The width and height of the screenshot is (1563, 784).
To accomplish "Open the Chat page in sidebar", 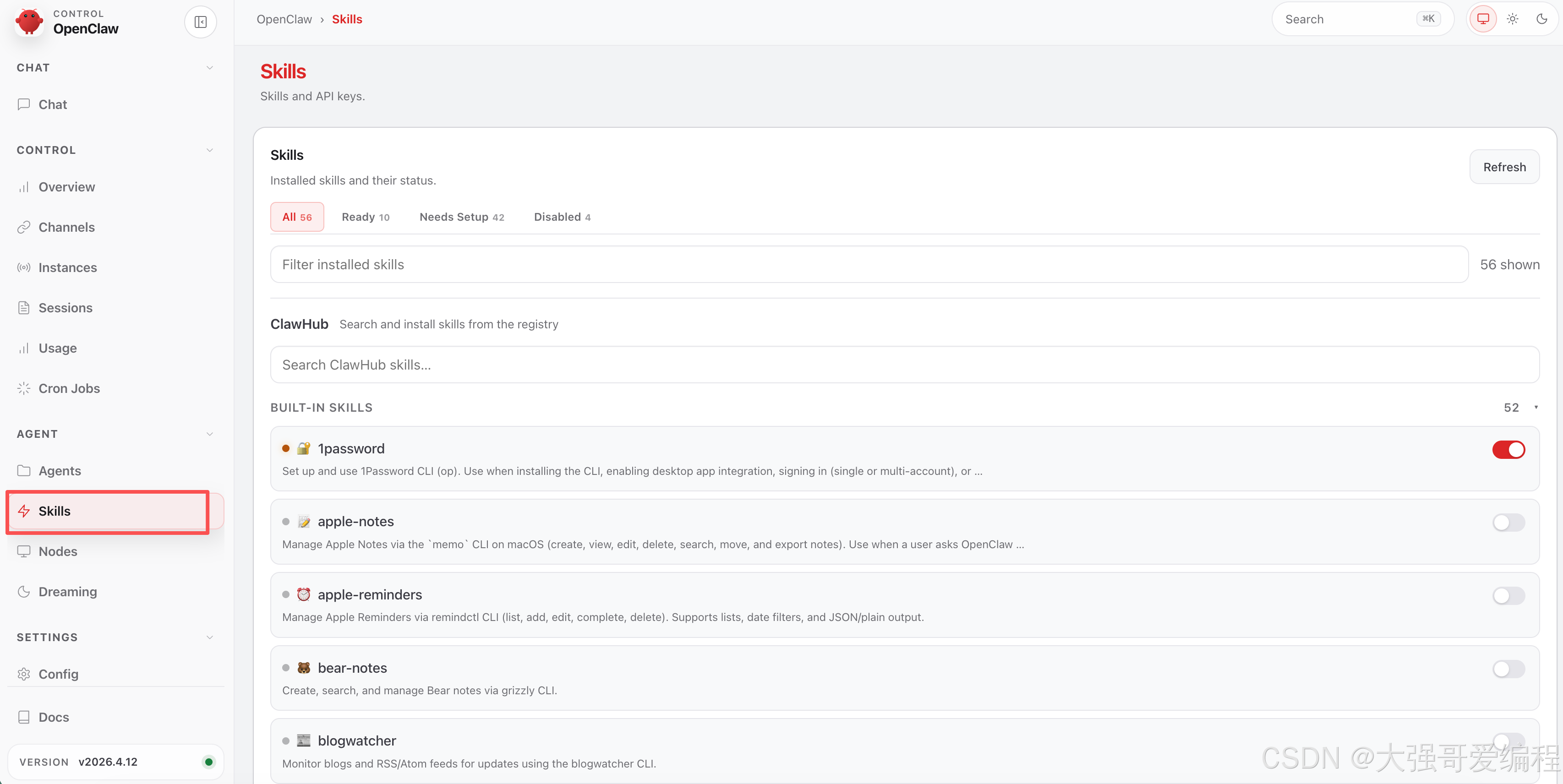I will tap(53, 104).
